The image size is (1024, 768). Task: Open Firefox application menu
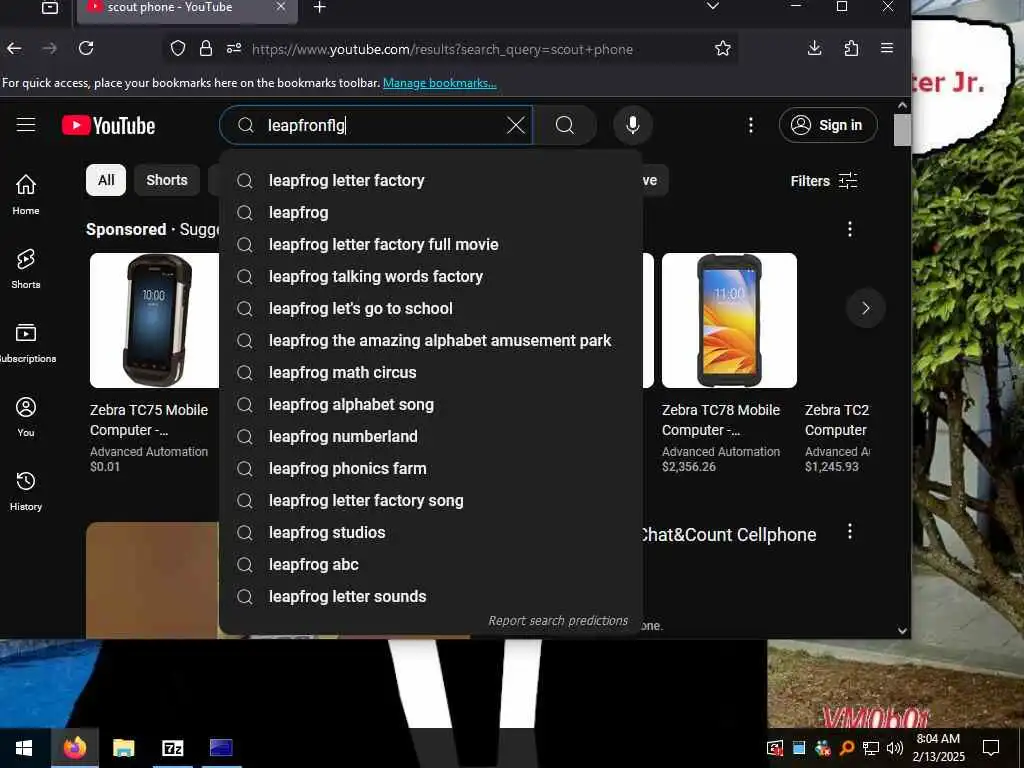click(x=887, y=48)
